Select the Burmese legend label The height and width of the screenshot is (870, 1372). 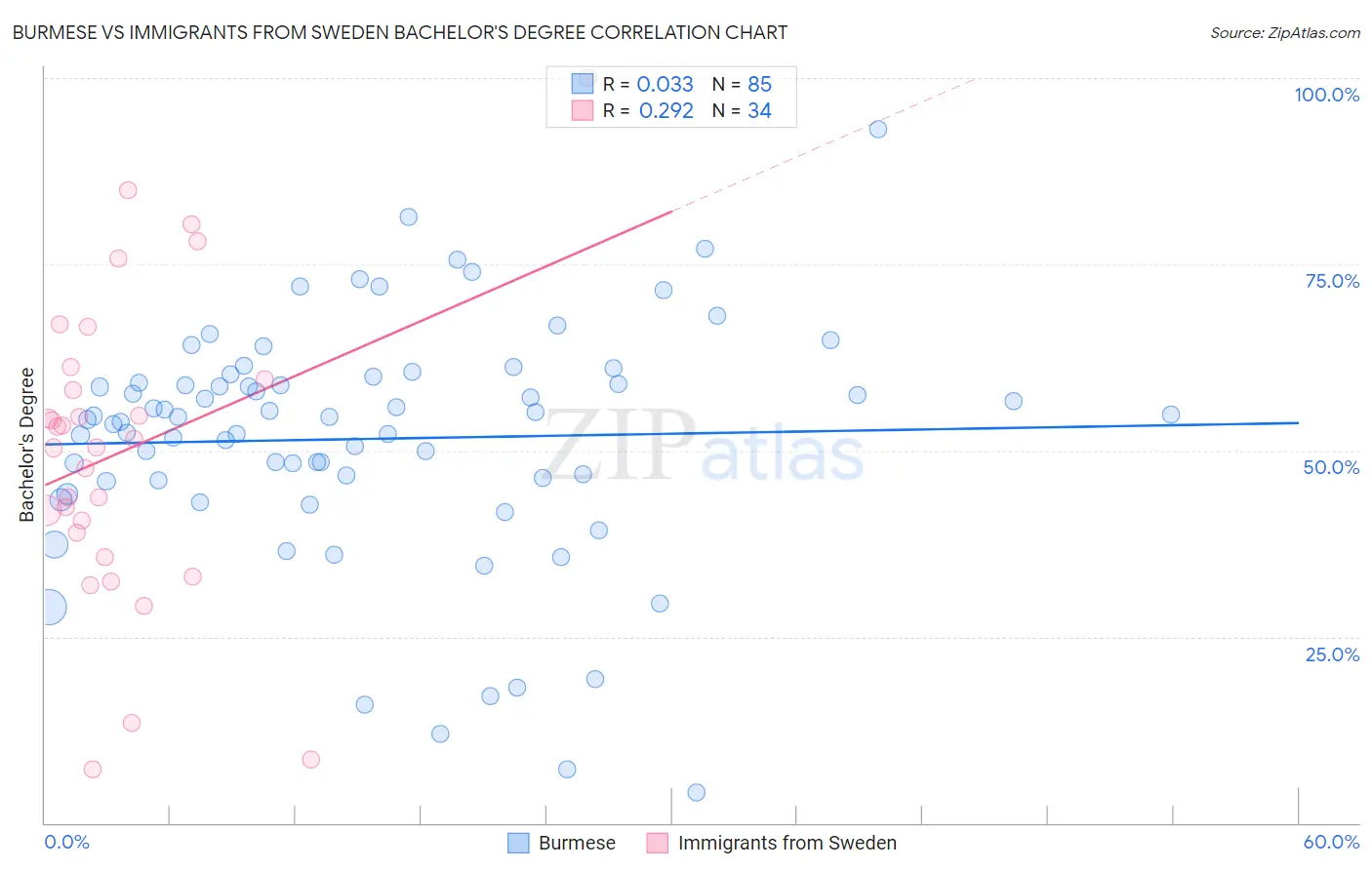coord(577,843)
